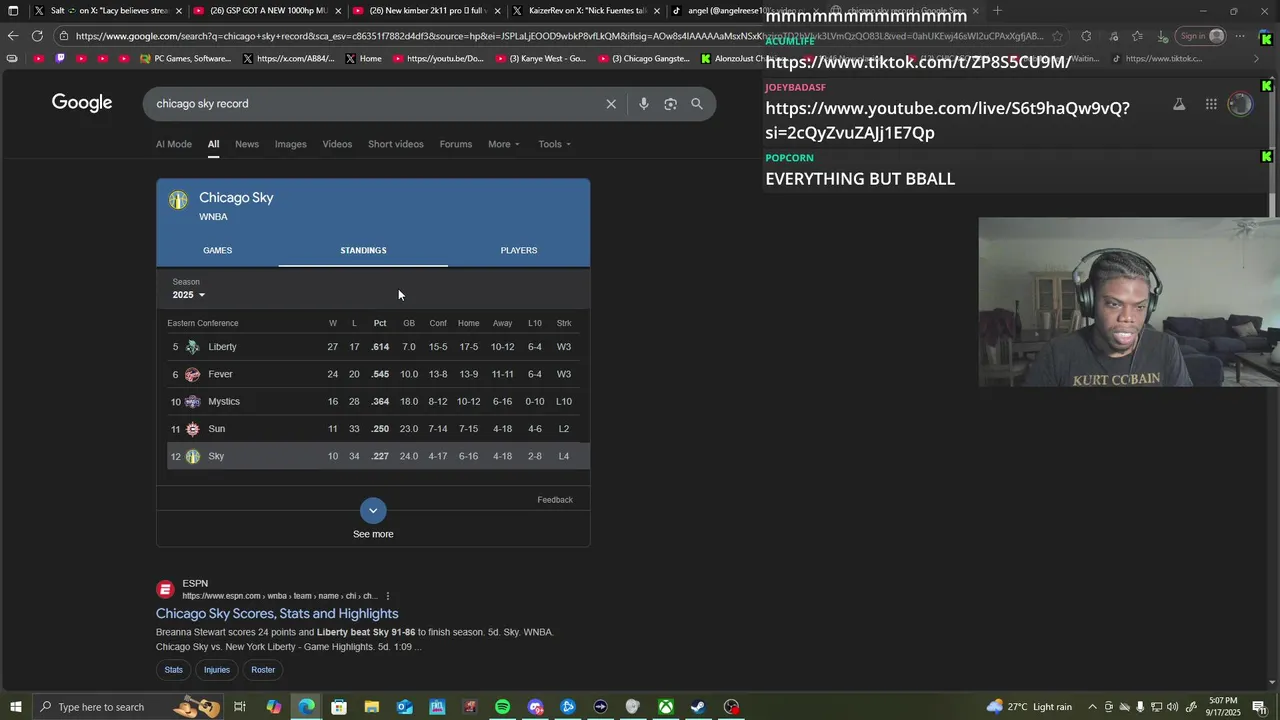
Task: Open the TikTok link in chat overlay
Action: coord(918,62)
